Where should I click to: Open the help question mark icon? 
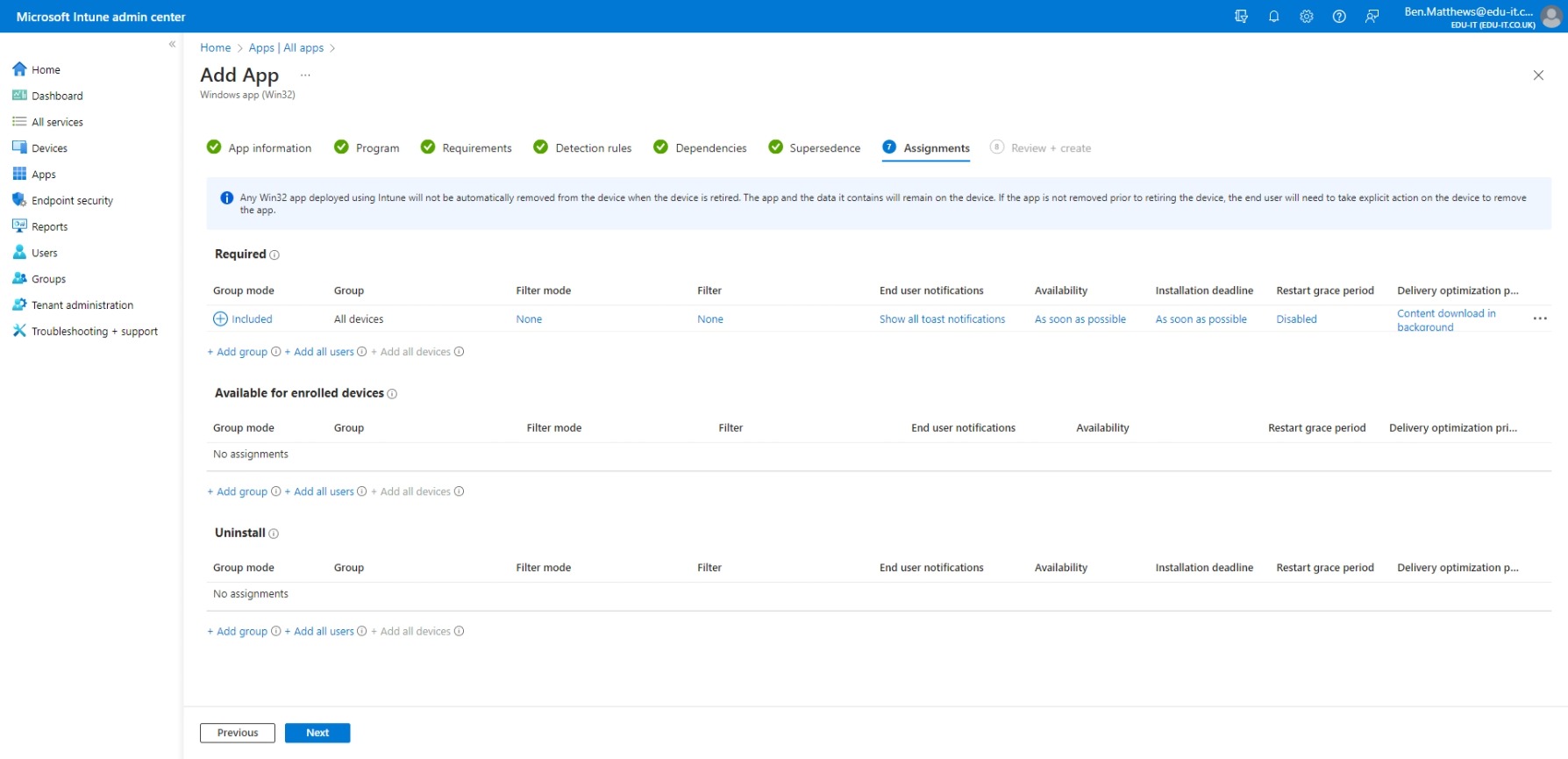click(x=1339, y=16)
